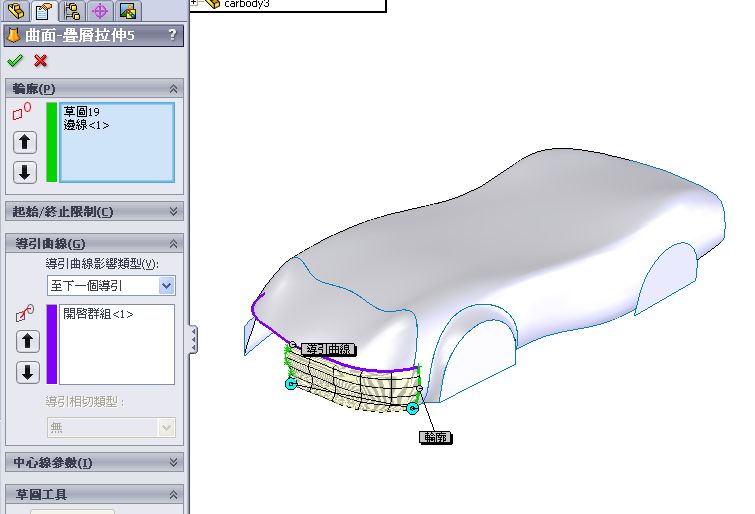Select 開啓群組<1> in guide curves list
755x514 pixels.
(x=98, y=314)
